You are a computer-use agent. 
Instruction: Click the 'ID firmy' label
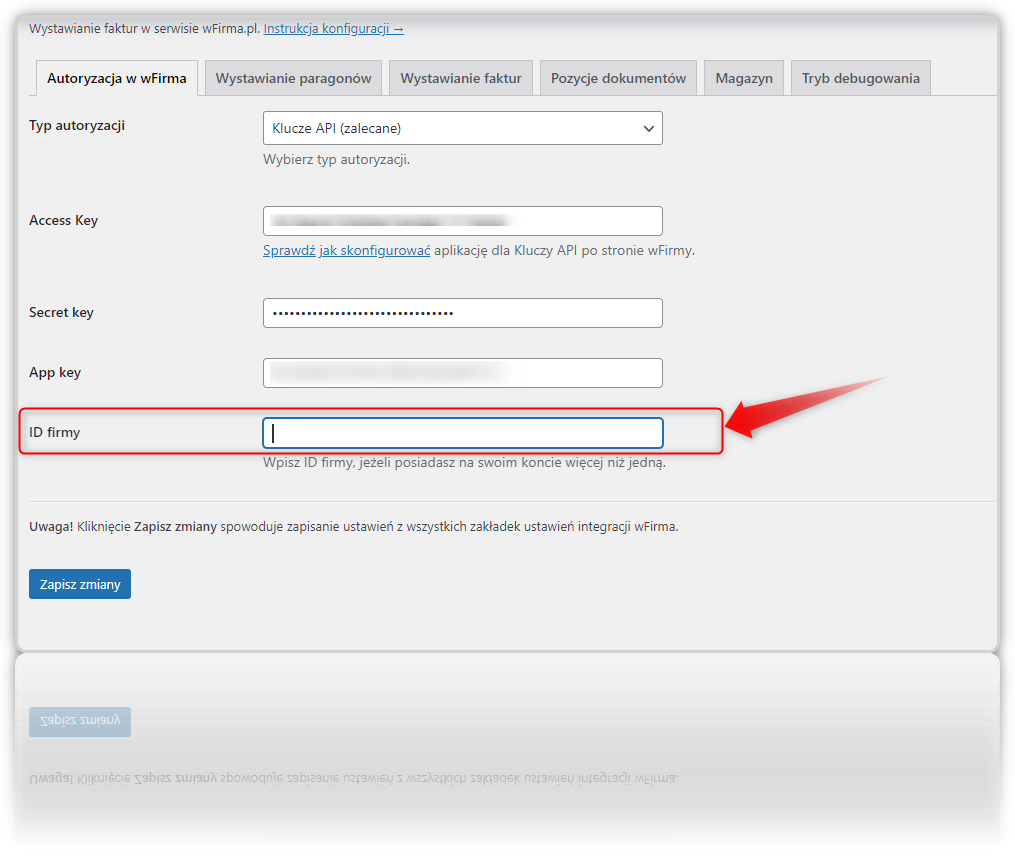[54, 432]
